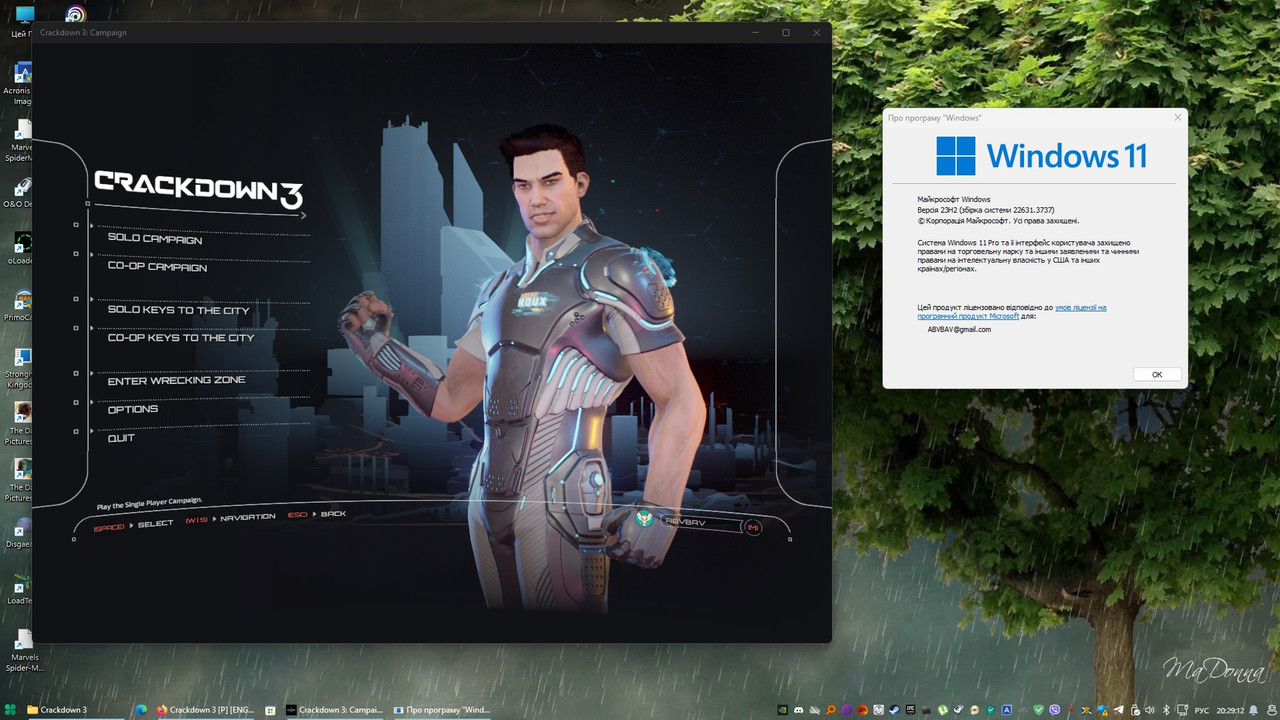Maximize the Crackdown 3 Campaign window
The image size is (1280, 720).
(x=785, y=33)
